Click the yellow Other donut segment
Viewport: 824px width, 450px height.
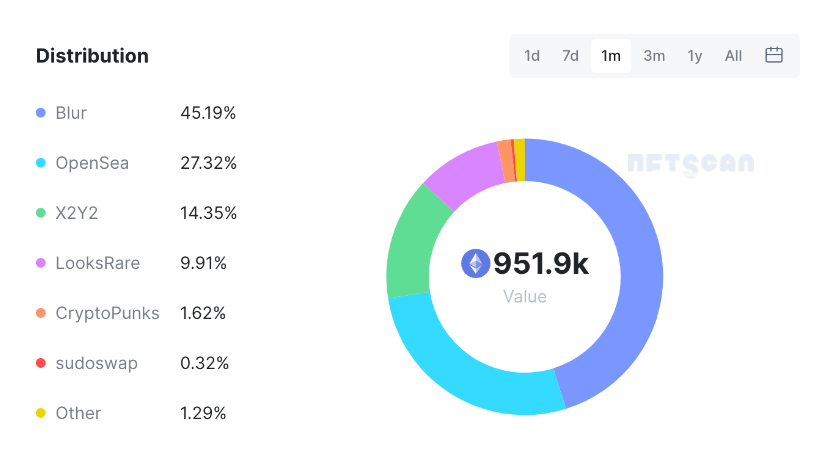pyautogui.click(x=519, y=160)
